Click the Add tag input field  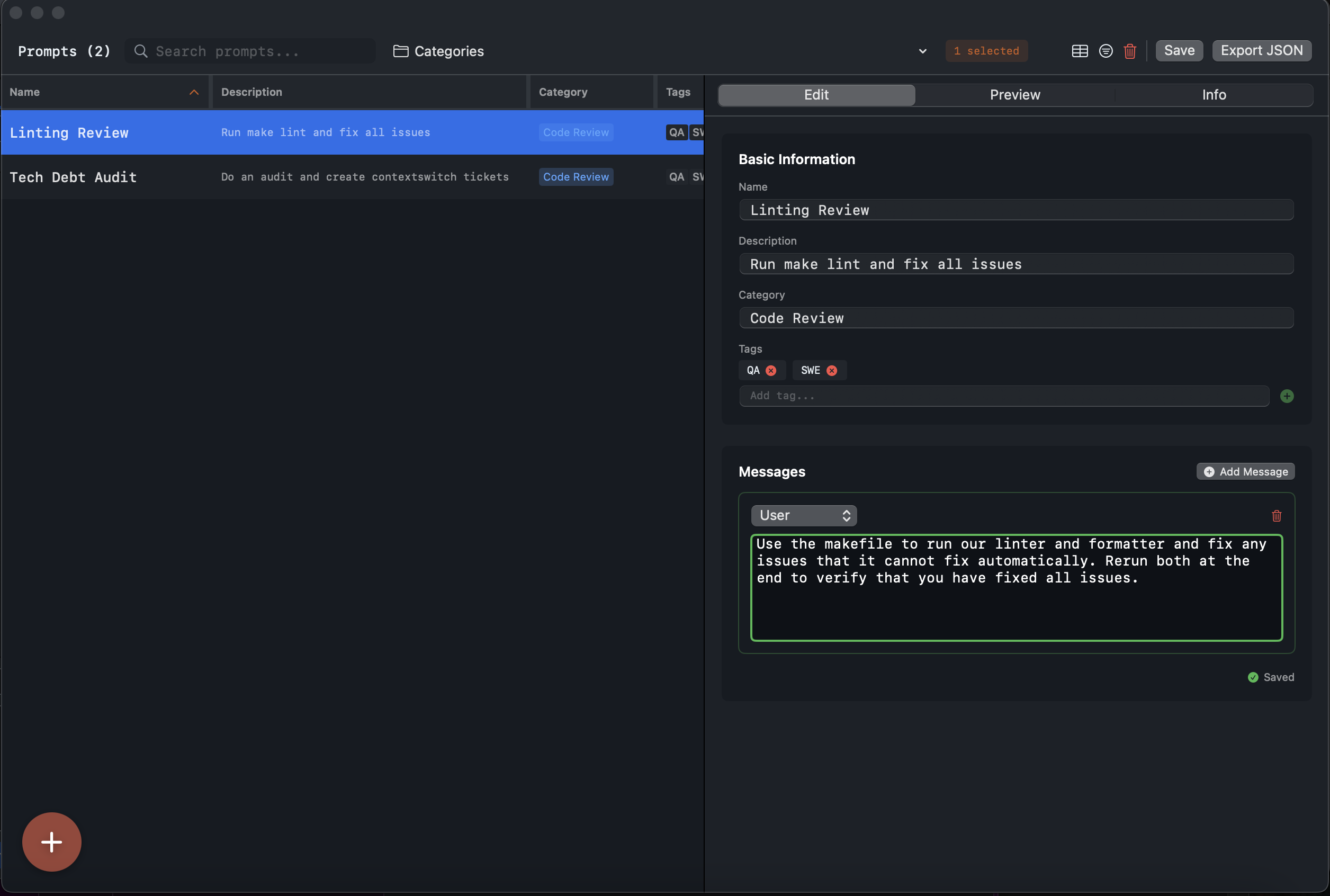(x=1003, y=396)
